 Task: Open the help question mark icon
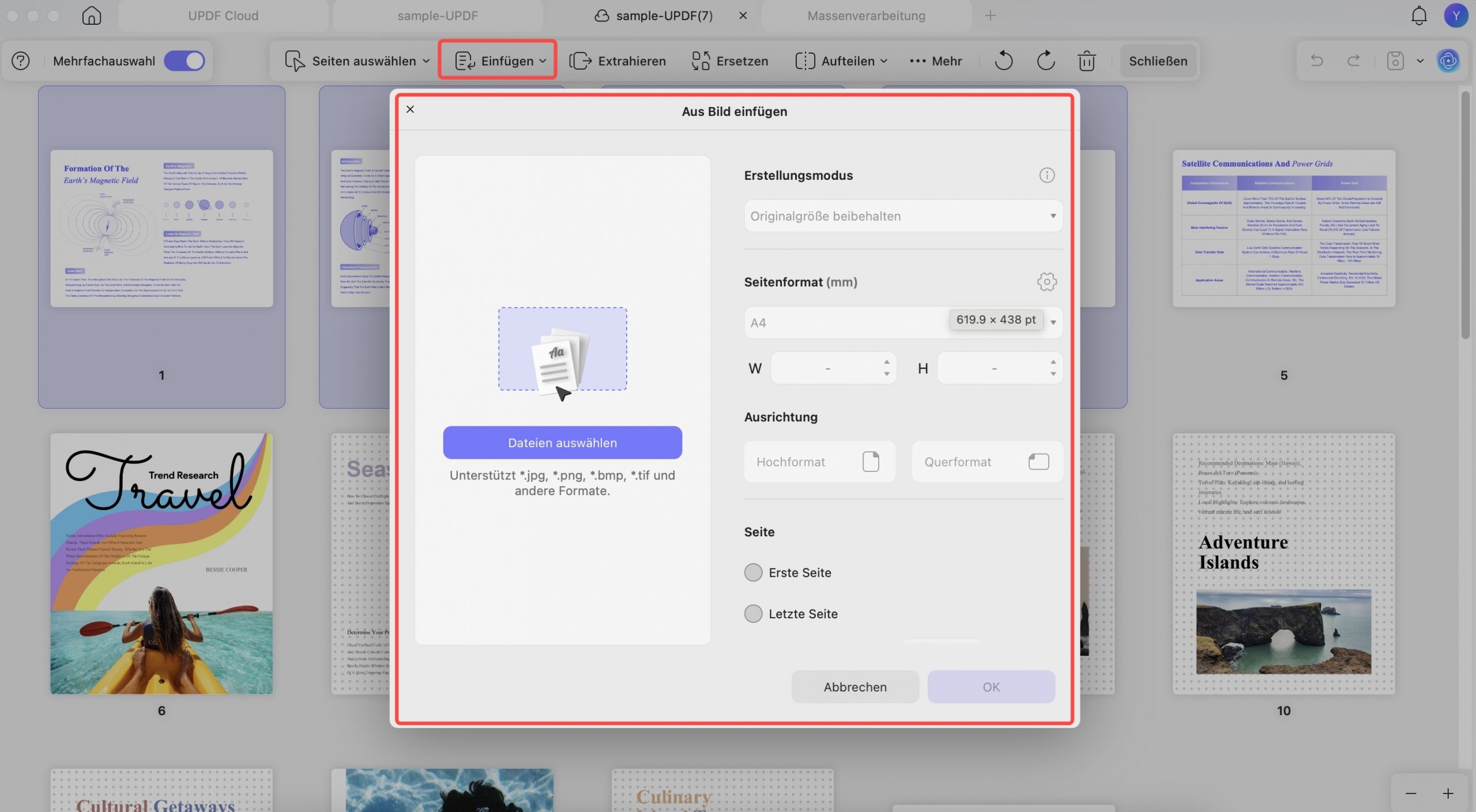(x=21, y=61)
